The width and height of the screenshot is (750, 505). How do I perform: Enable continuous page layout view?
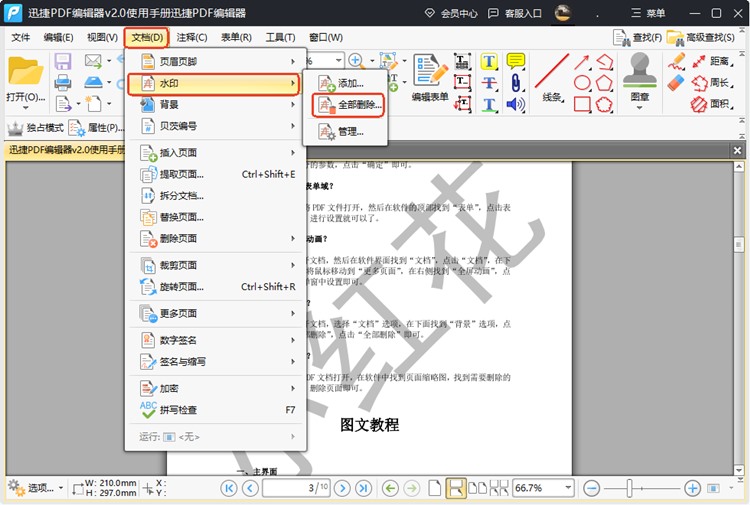[x=455, y=488]
